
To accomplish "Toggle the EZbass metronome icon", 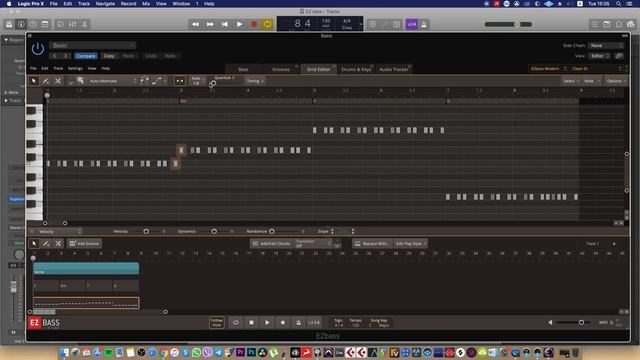I will point(298,322).
